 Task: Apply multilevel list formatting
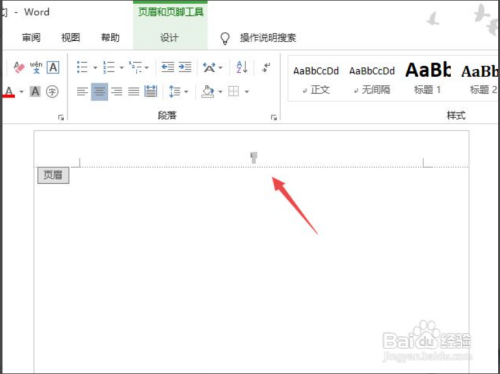pos(136,67)
